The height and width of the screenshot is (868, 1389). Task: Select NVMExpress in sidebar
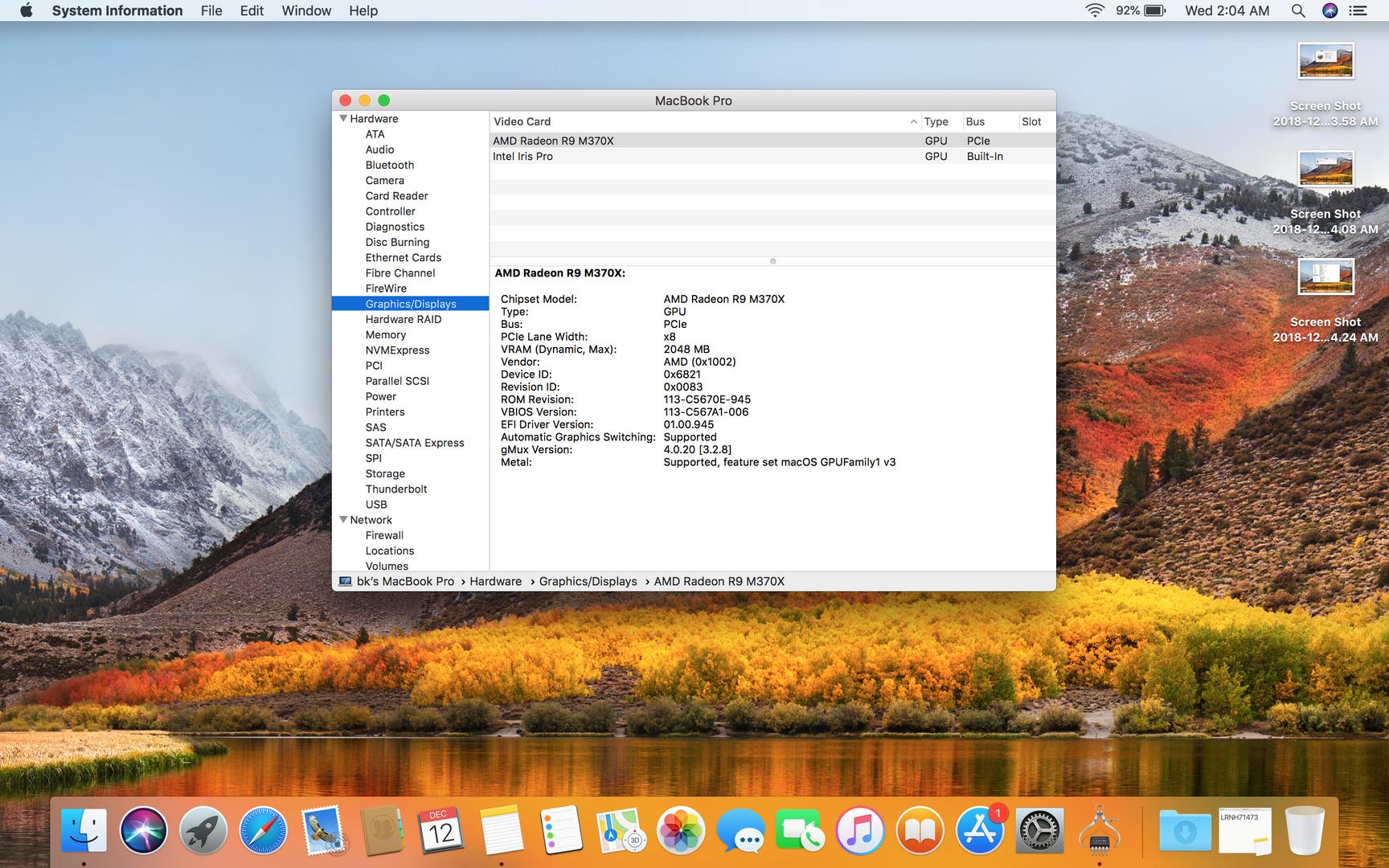tap(397, 350)
